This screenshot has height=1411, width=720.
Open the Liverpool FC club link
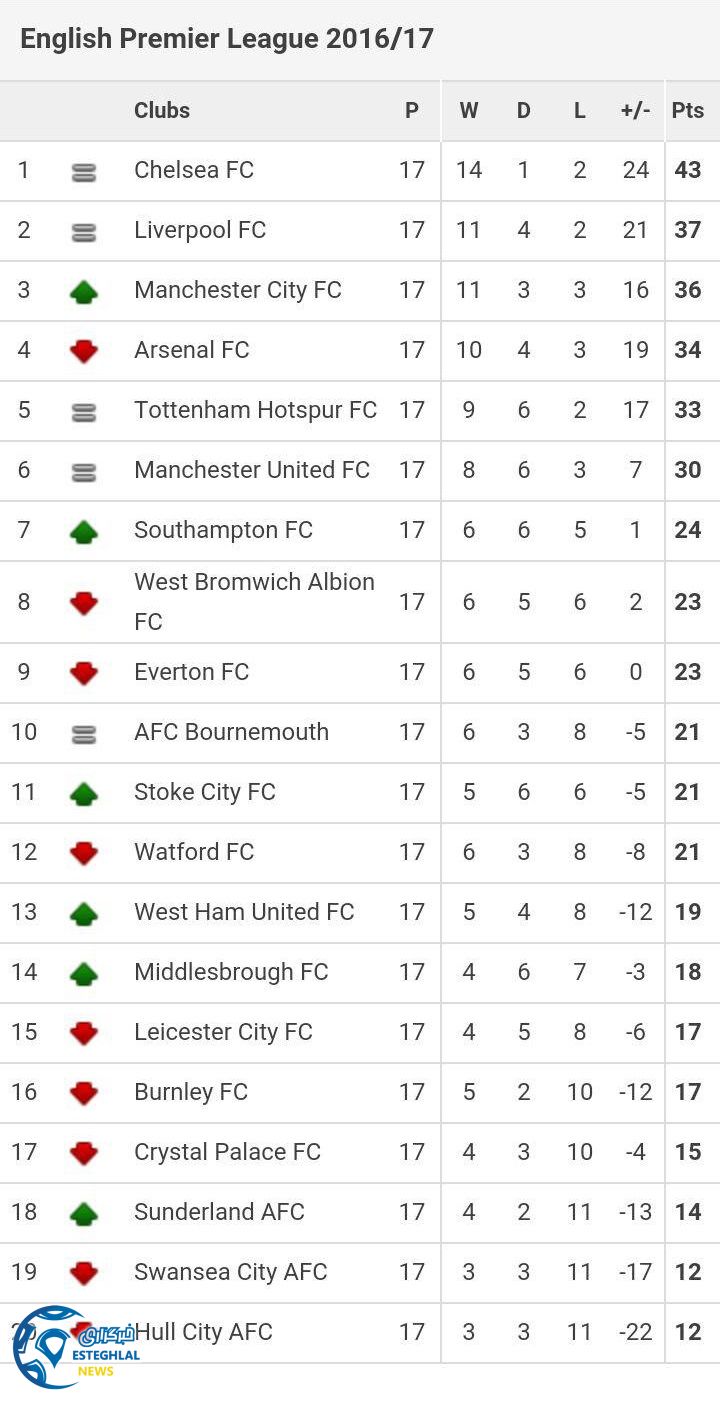pos(200,230)
